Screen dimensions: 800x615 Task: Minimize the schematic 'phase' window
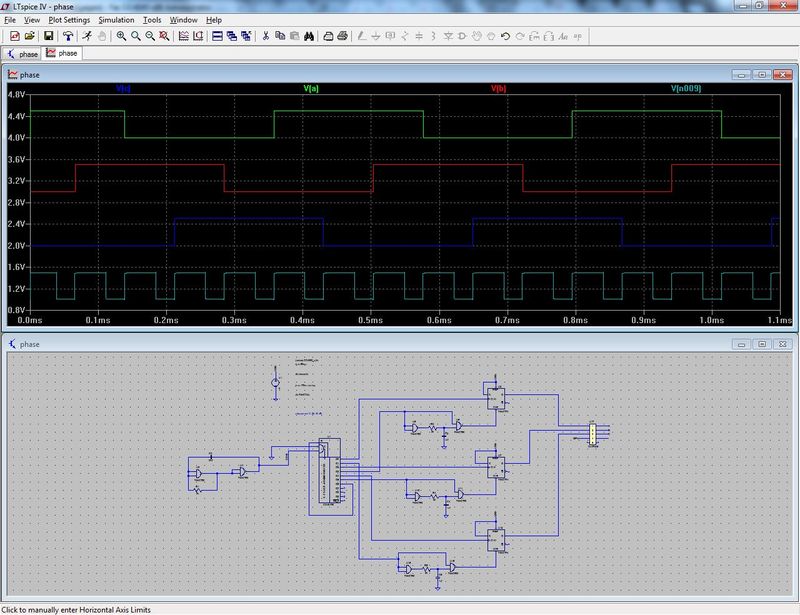pos(741,344)
